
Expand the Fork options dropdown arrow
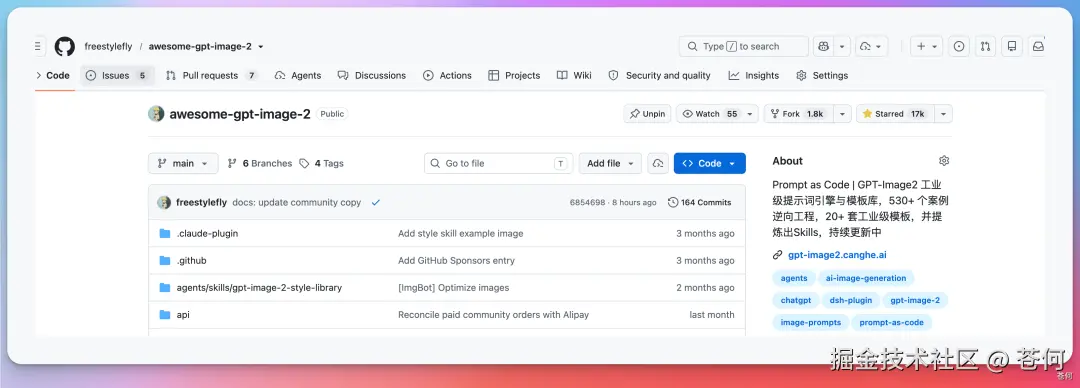pos(842,114)
